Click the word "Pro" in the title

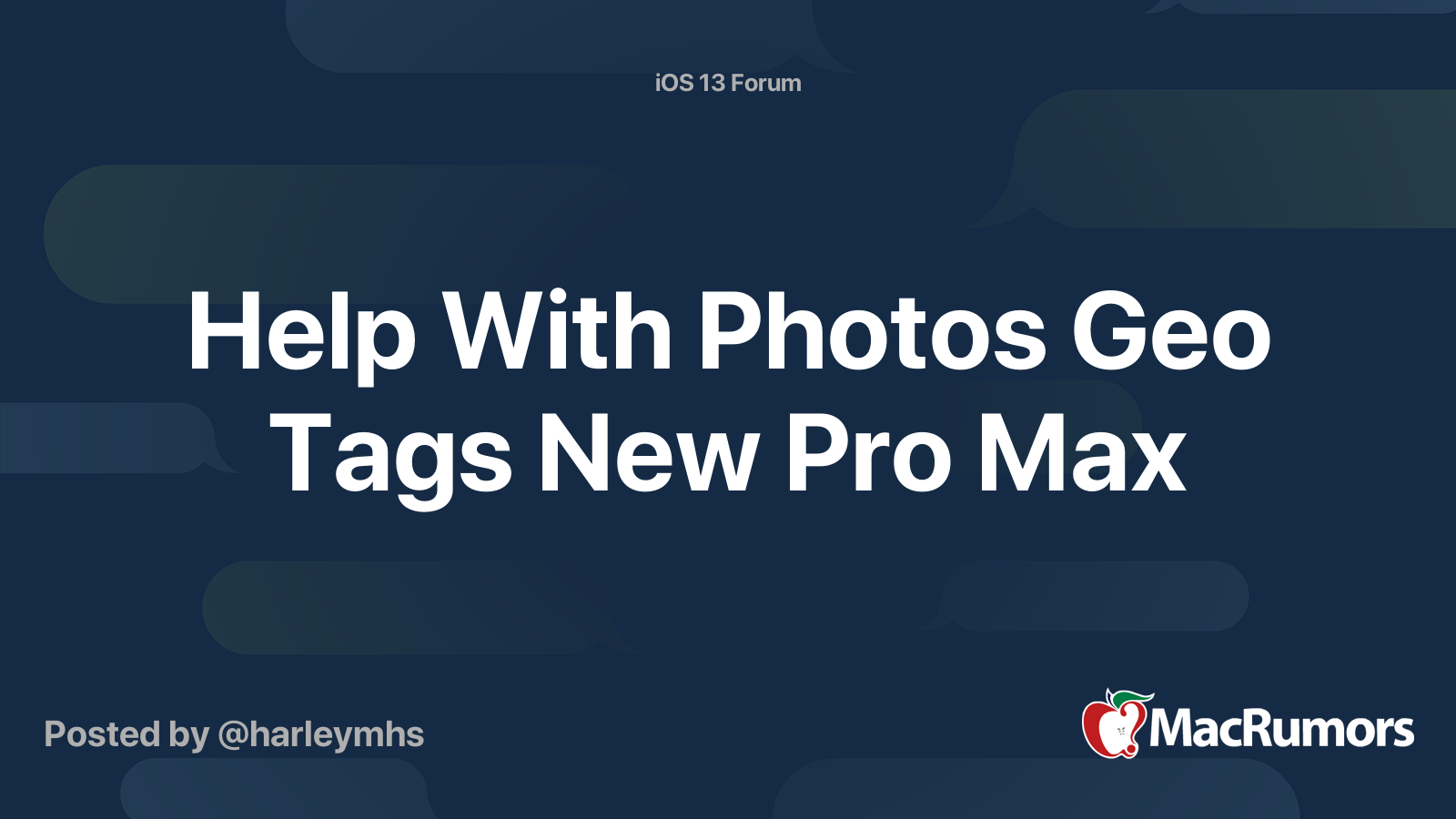[869, 453]
